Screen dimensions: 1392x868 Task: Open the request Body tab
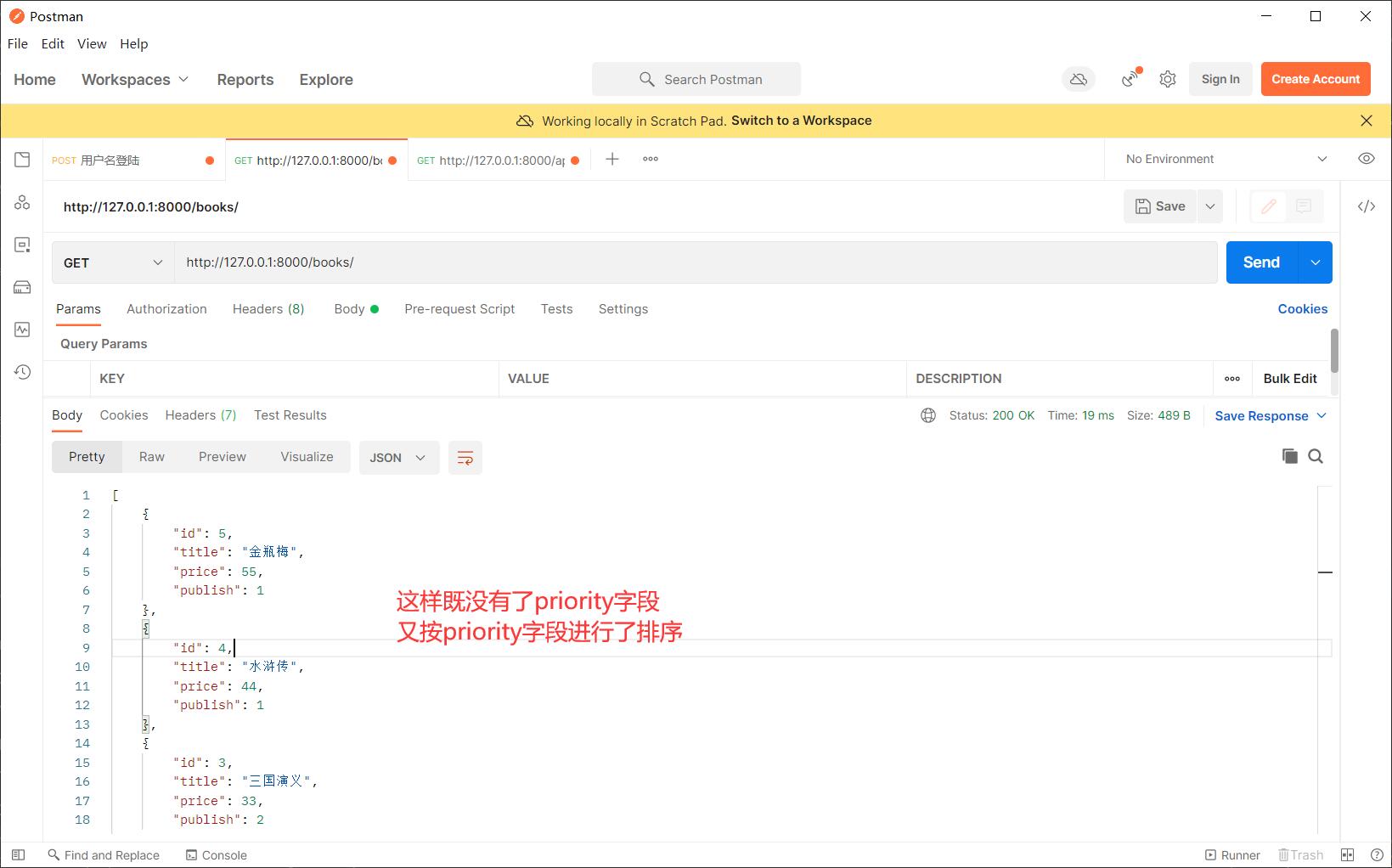coord(356,309)
